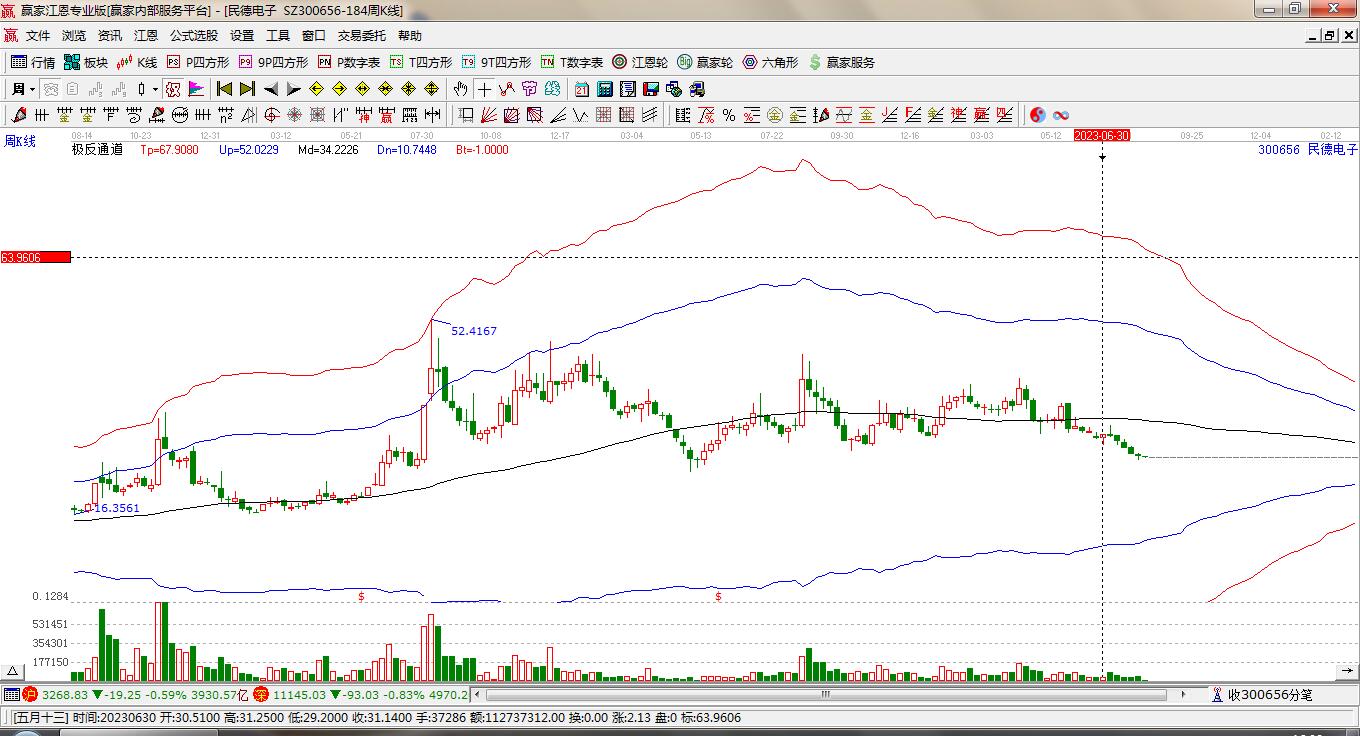Open the 行情 market quotes view
The width and height of the screenshot is (1360, 736).
(33, 62)
